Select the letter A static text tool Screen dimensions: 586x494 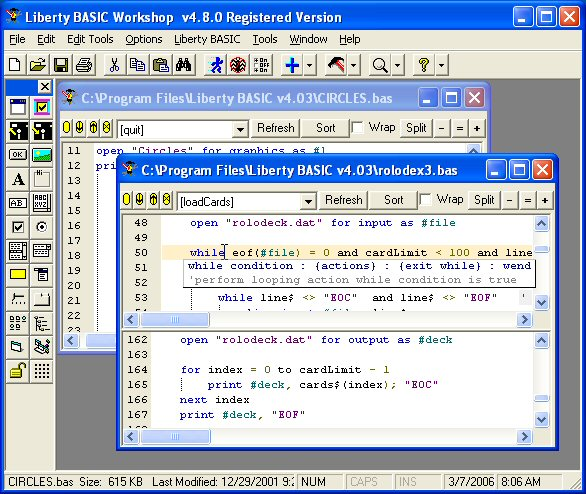[18, 179]
